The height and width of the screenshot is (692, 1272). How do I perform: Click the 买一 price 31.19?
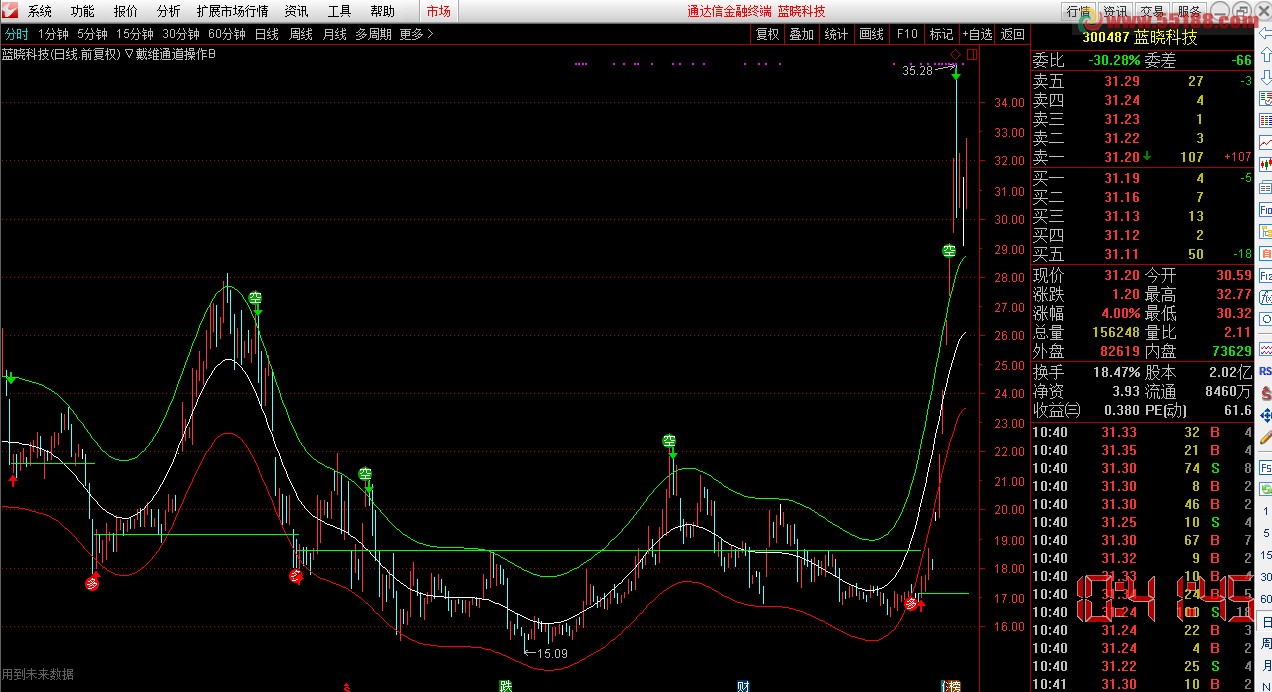click(x=1122, y=178)
